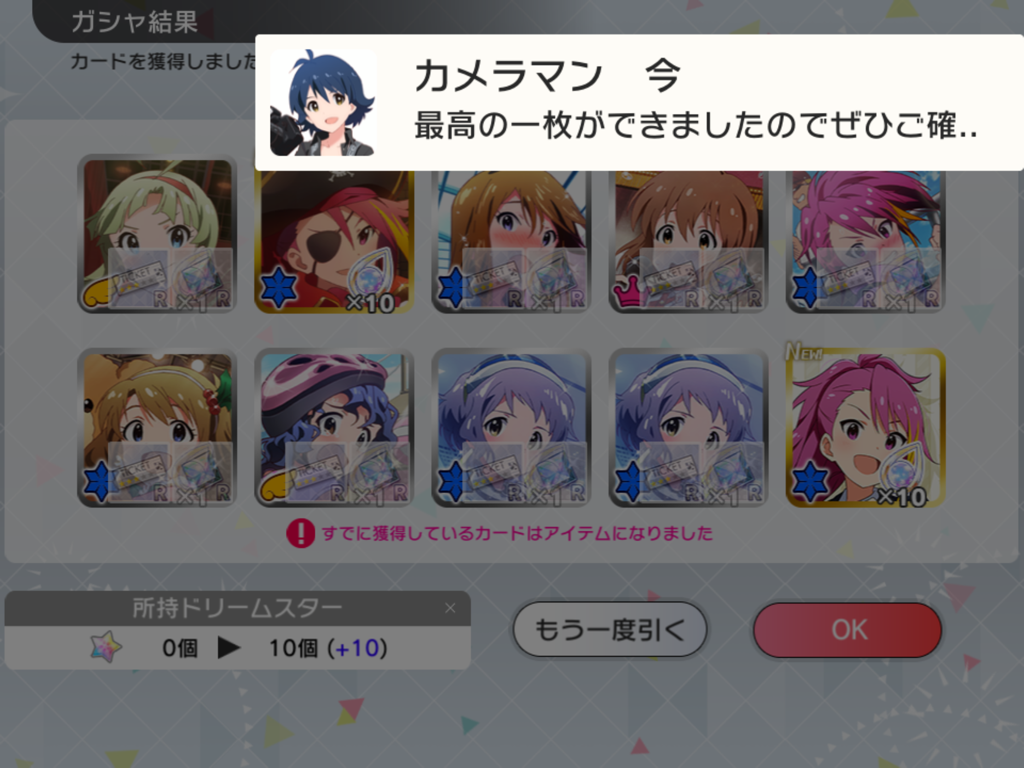Tap the x10 dream star badge on pirate card
Image resolution: width=1024 pixels, height=768 pixels.
click(370, 285)
